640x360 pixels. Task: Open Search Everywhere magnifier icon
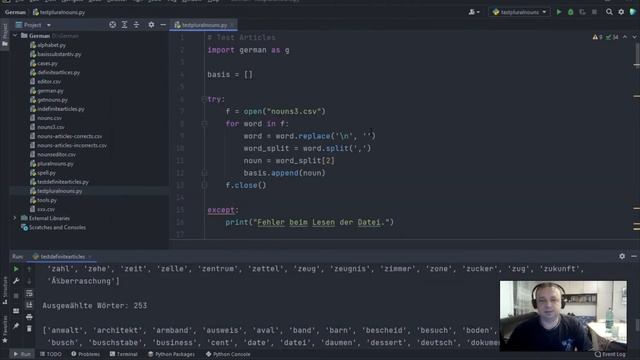point(609,12)
